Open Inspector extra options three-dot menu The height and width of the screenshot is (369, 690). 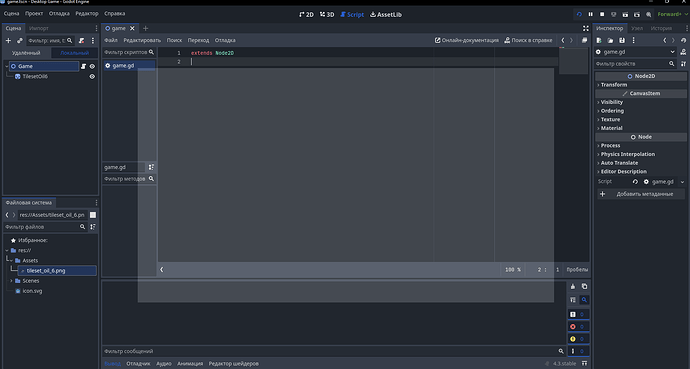point(633,40)
